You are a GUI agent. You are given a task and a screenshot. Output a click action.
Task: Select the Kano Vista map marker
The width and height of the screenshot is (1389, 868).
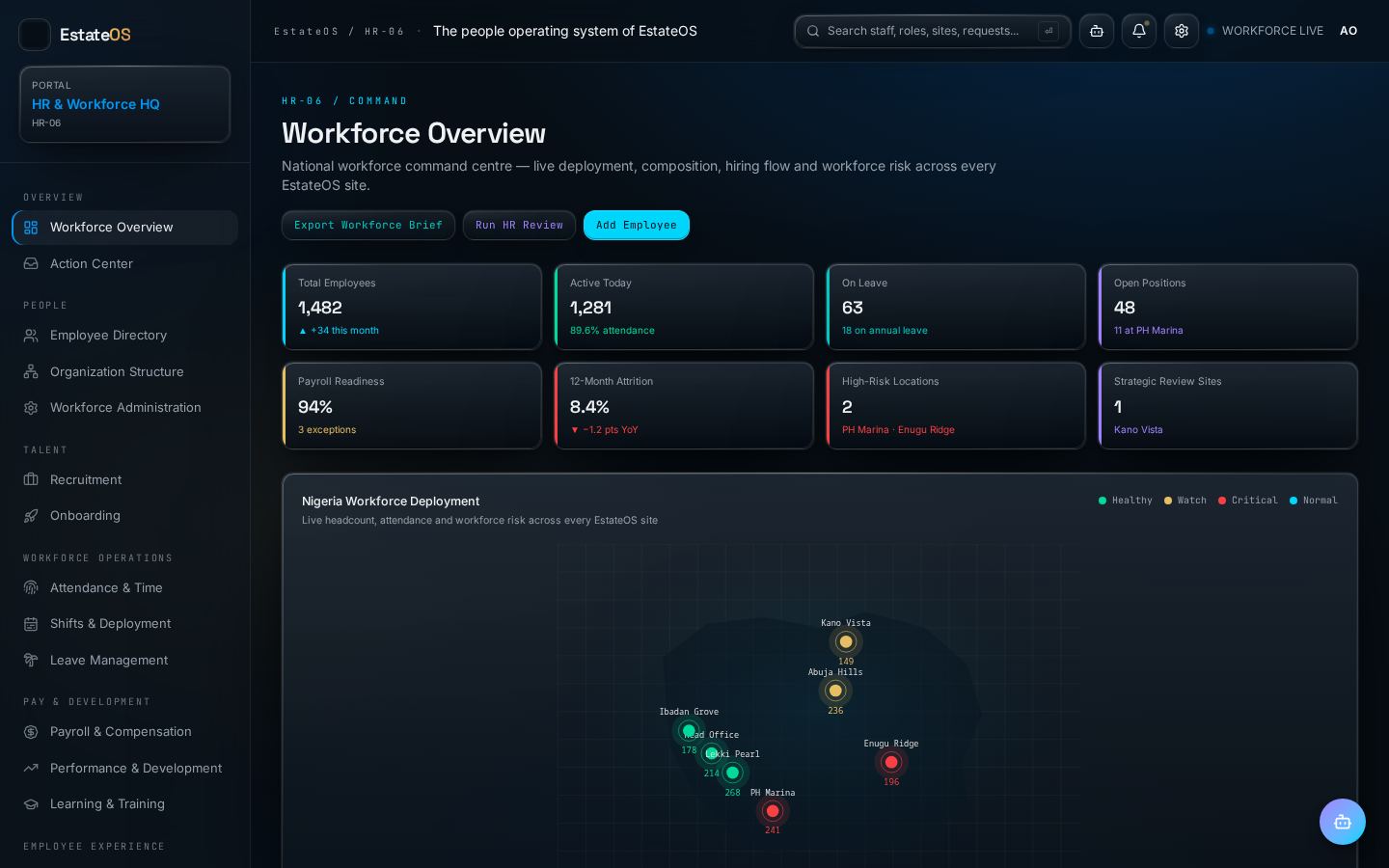[846, 642]
